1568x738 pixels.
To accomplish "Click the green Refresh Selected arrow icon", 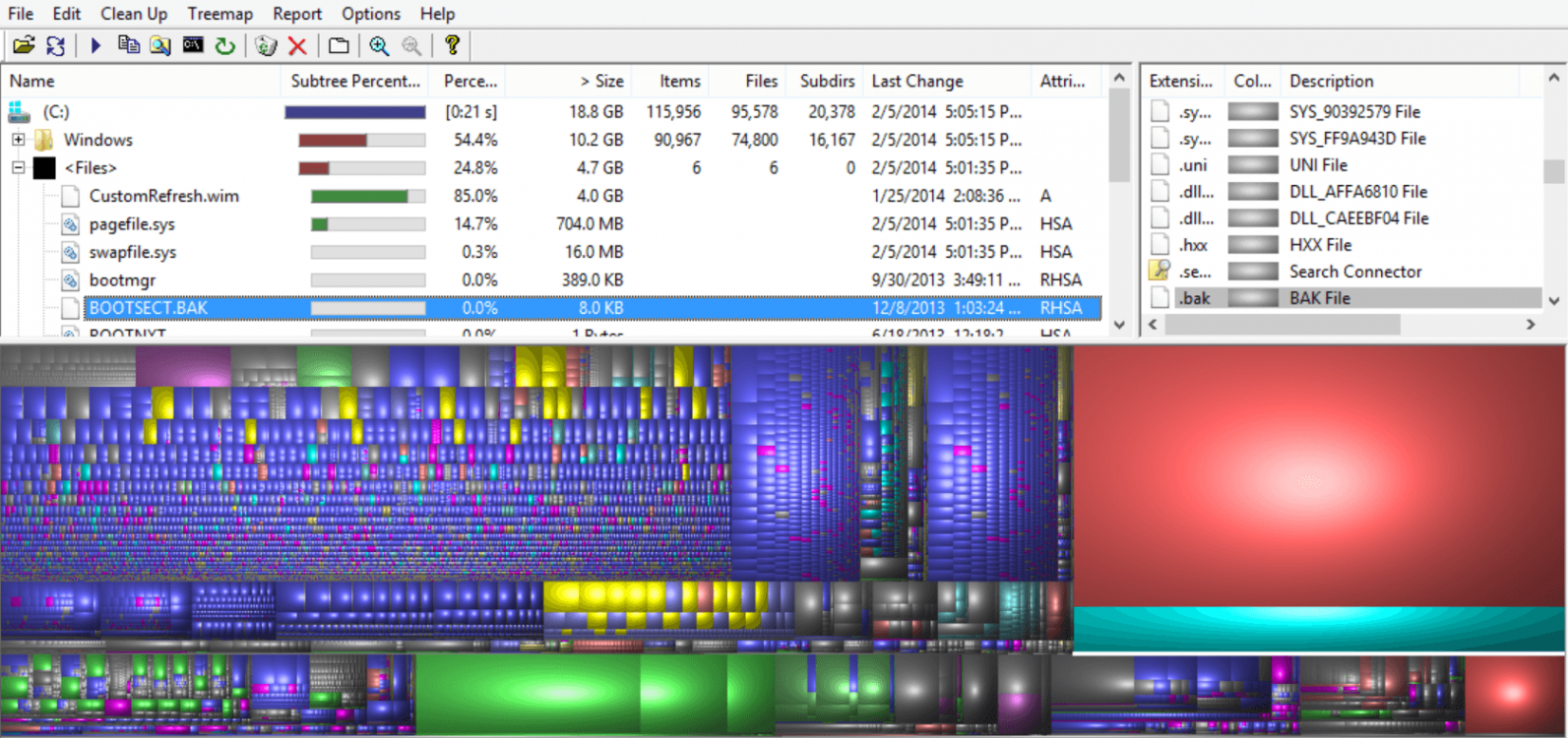I will (225, 45).
